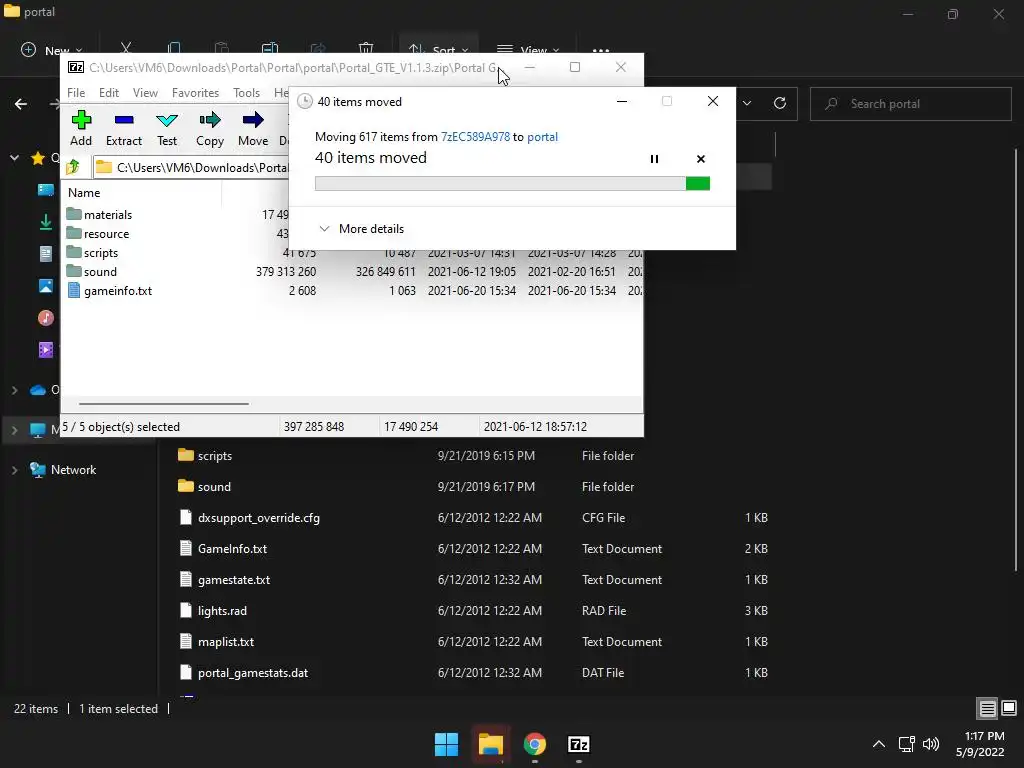
Task: Open the Sort dropdown in File Explorer
Action: coord(438,50)
